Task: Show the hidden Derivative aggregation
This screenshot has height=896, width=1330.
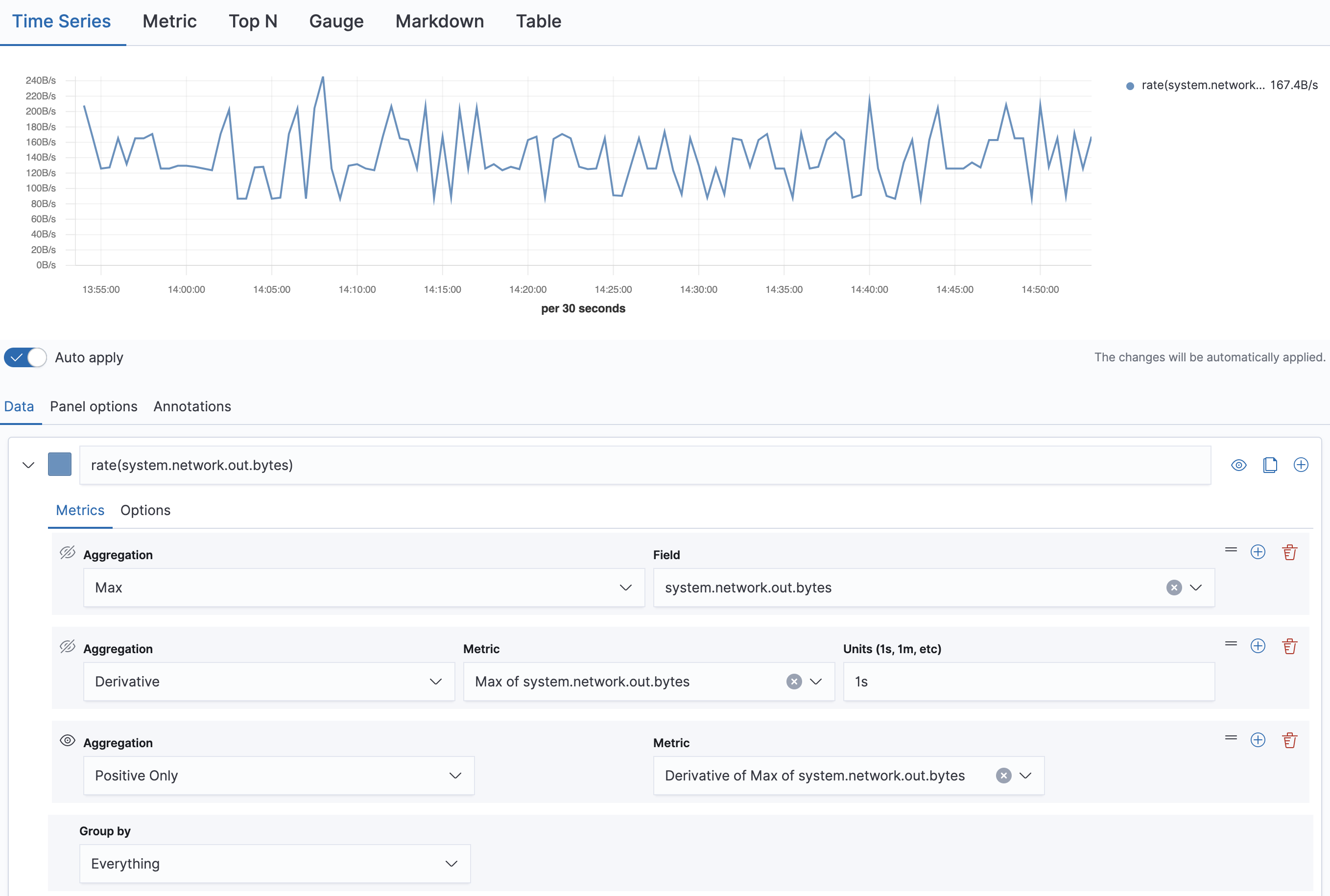Action: tap(68, 646)
